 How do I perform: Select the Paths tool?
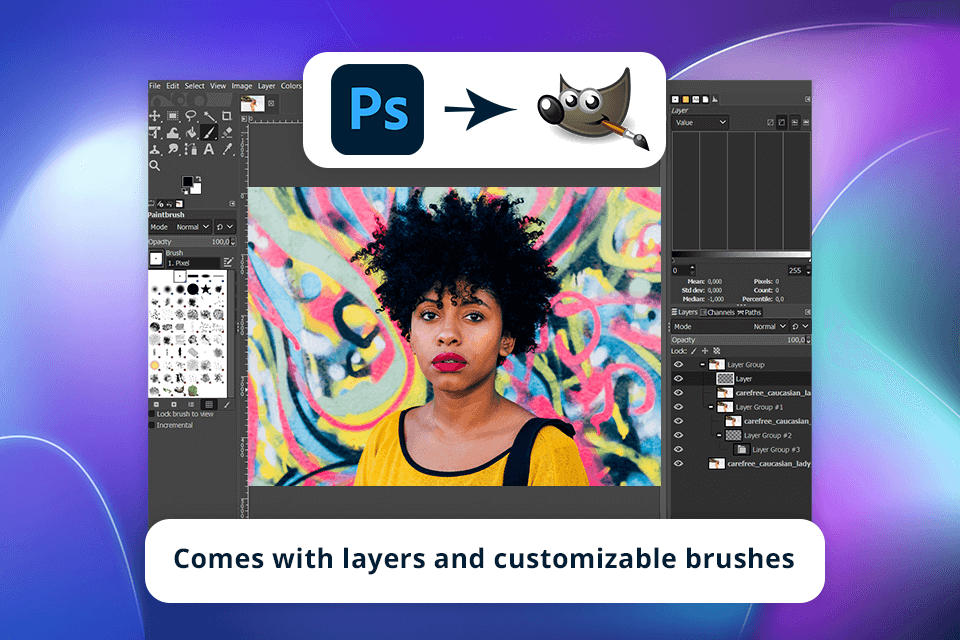191,149
